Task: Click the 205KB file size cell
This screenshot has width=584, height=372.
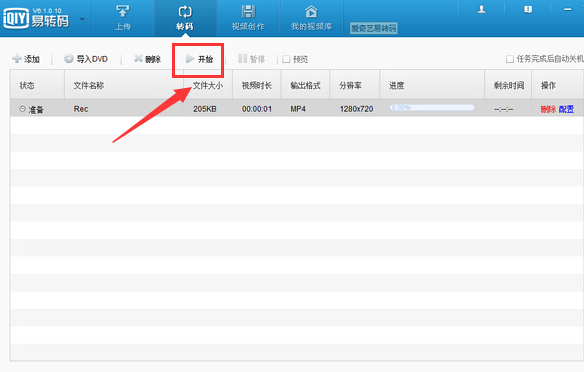Action: point(204,109)
